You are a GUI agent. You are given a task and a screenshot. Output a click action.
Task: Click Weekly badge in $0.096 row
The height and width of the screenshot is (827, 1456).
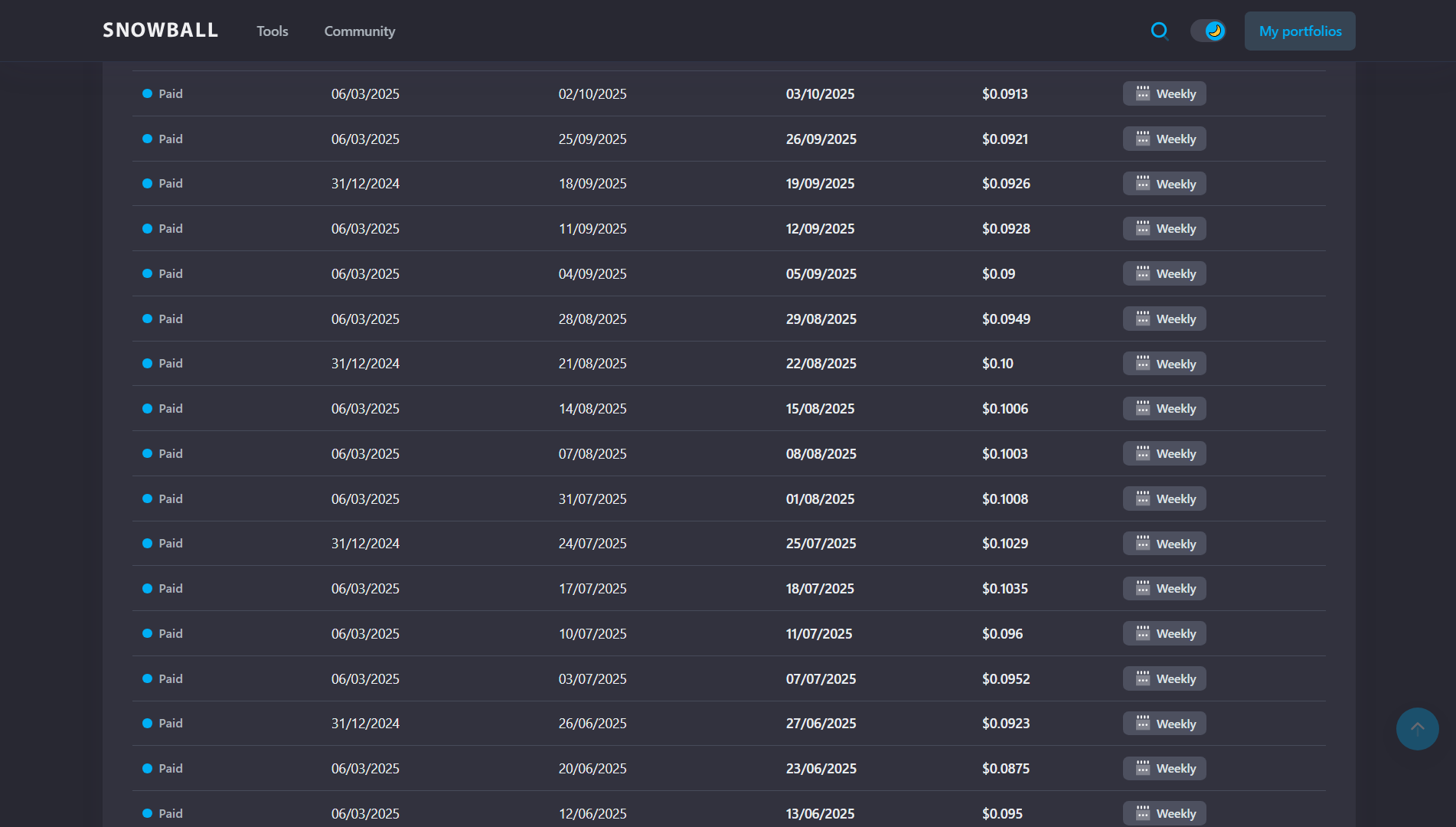pos(1164,633)
